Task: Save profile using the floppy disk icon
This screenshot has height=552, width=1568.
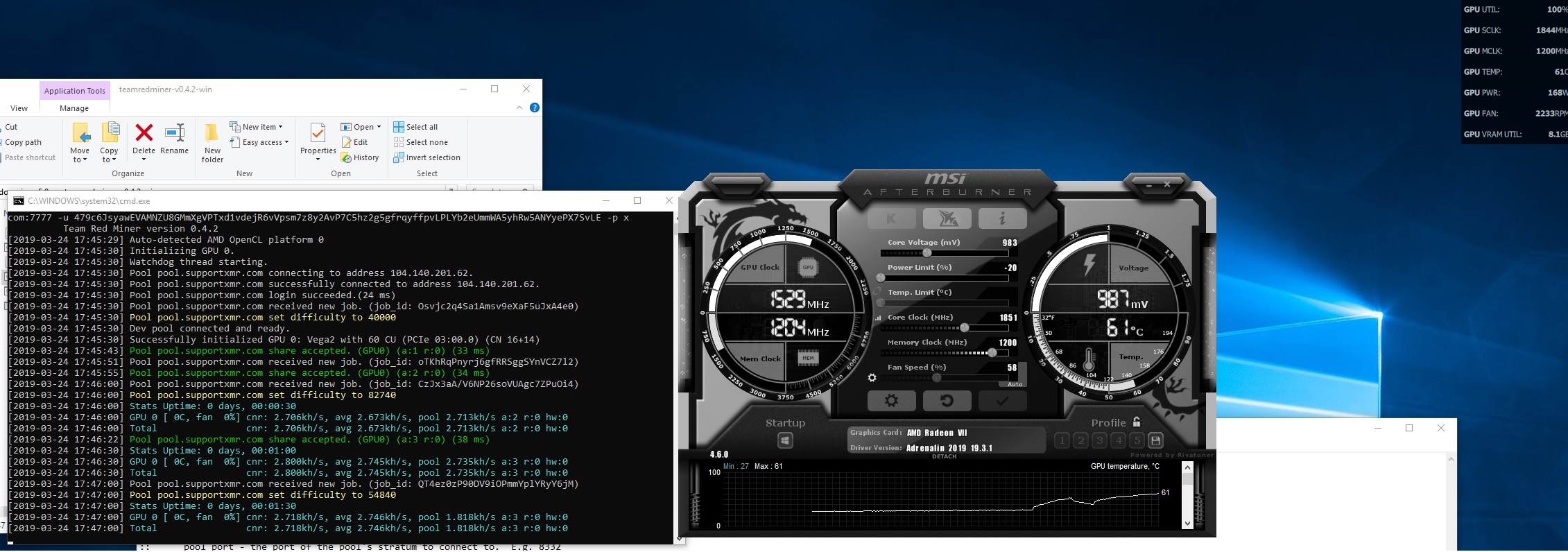Action: coord(1155,440)
